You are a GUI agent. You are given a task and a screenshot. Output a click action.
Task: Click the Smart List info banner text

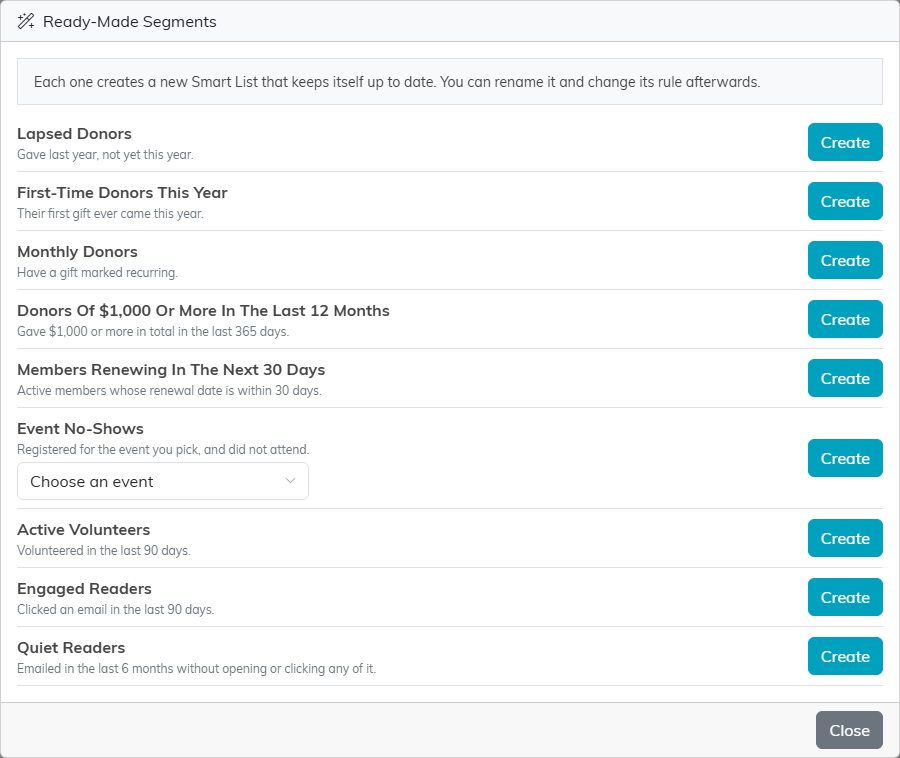[397, 82]
